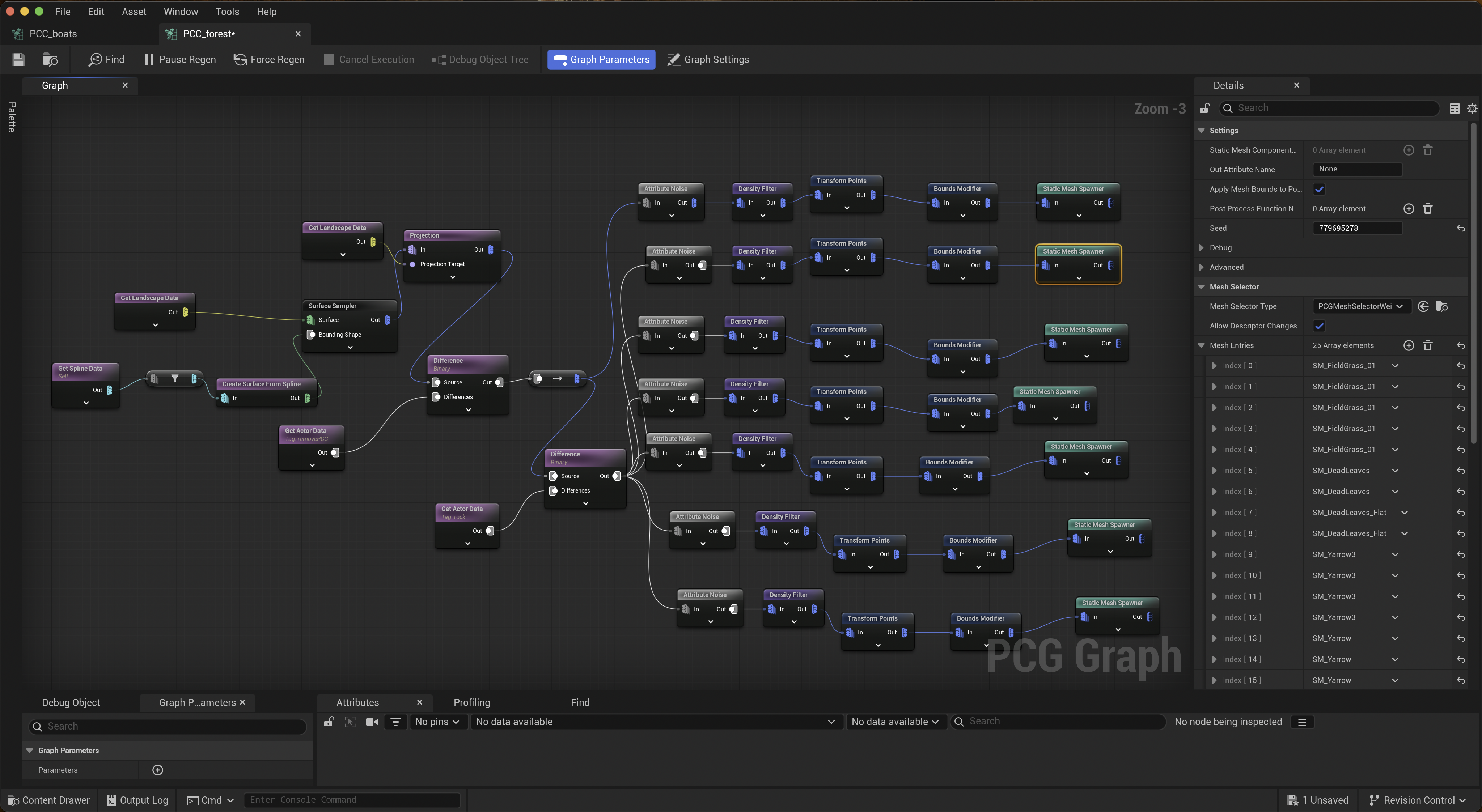Open the Window menu
This screenshot has width=1482, height=812.
coord(181,12)
